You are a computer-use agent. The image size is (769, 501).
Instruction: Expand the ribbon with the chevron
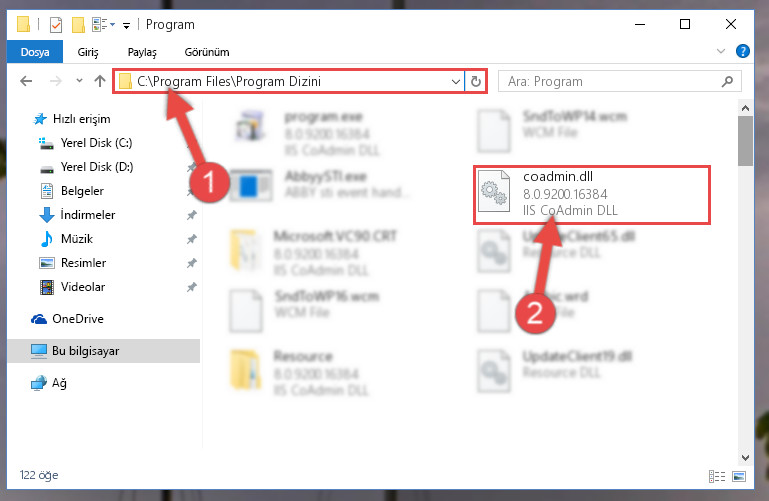pyautogui.click(x=720, y=51)
